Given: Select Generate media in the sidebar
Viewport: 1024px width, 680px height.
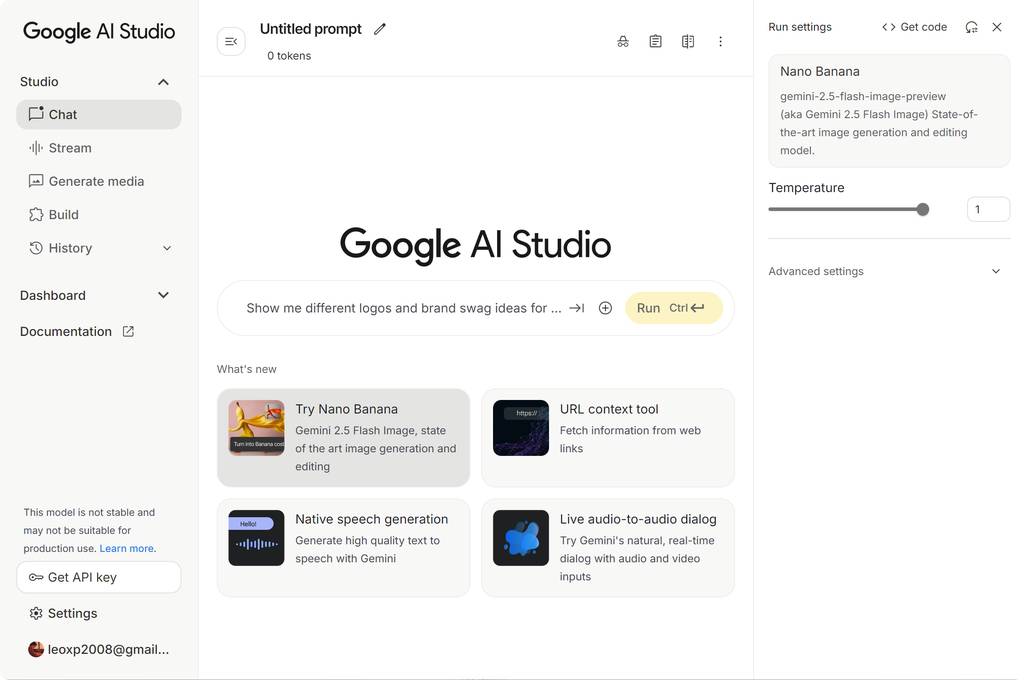Looking at the screenshot, I should 99,181.
